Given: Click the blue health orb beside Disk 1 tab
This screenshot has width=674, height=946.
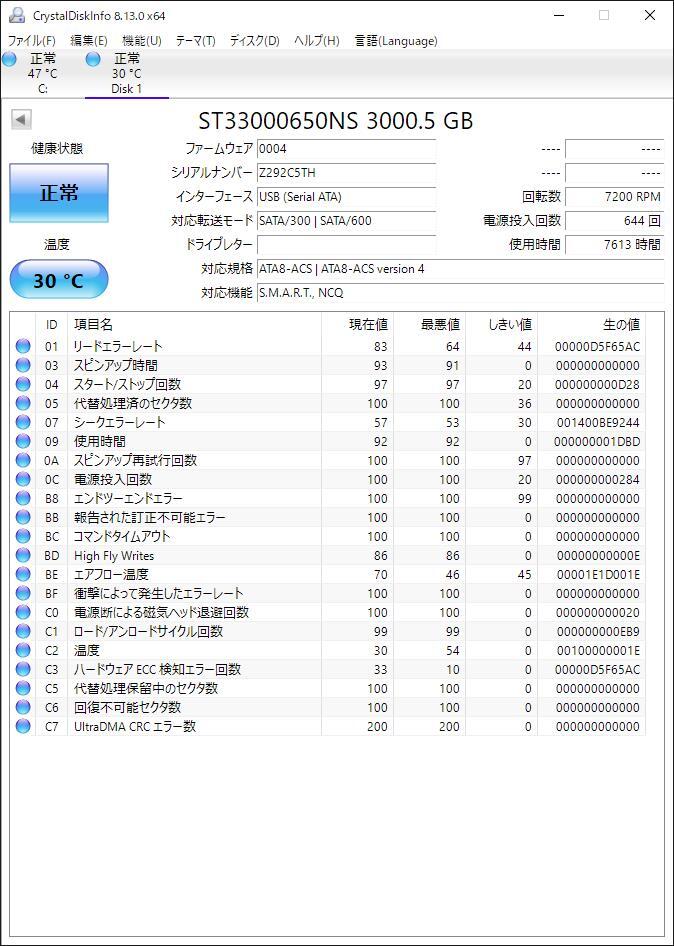Looking at the screenshot, I should coord(93,59).
